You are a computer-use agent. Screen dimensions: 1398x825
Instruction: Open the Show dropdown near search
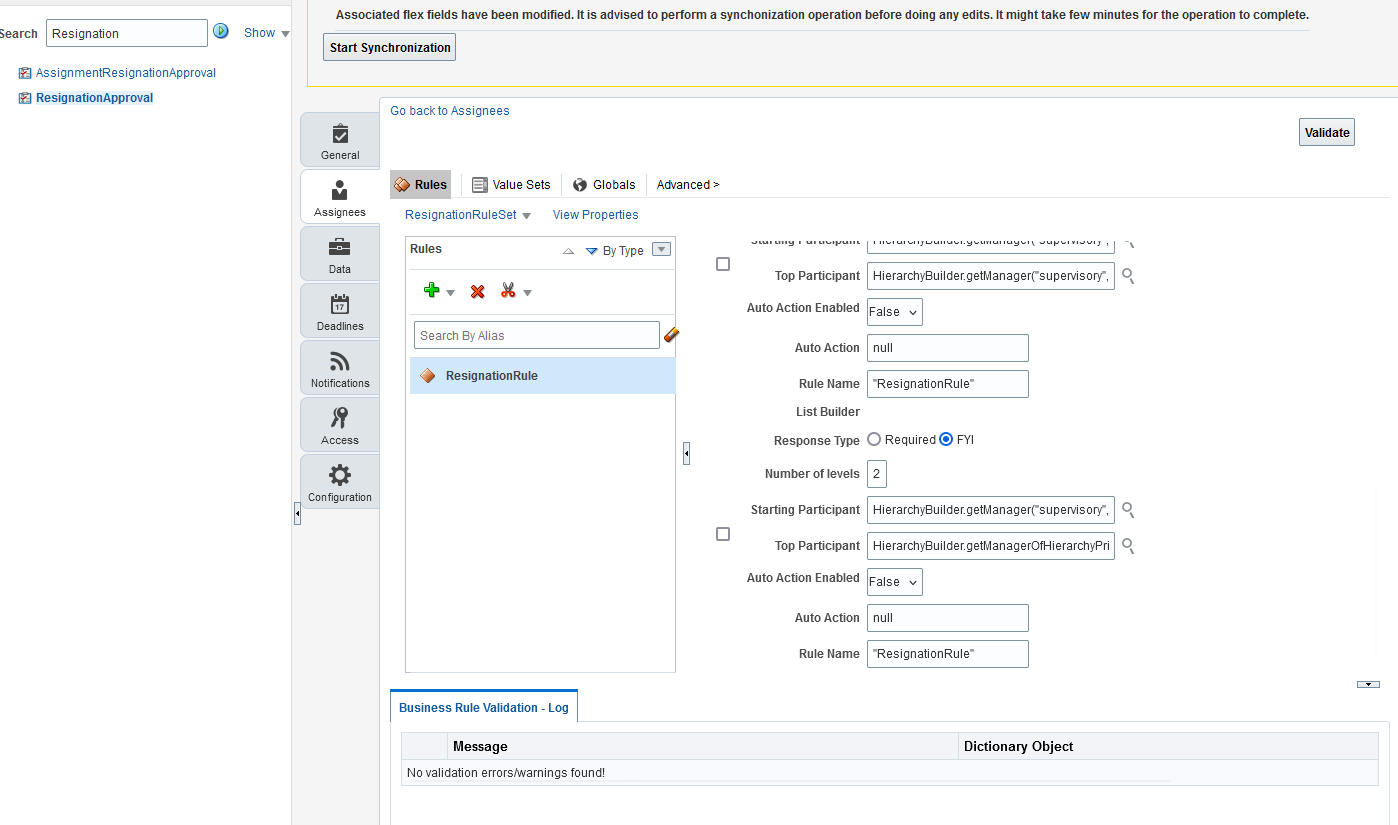point(267,33)
